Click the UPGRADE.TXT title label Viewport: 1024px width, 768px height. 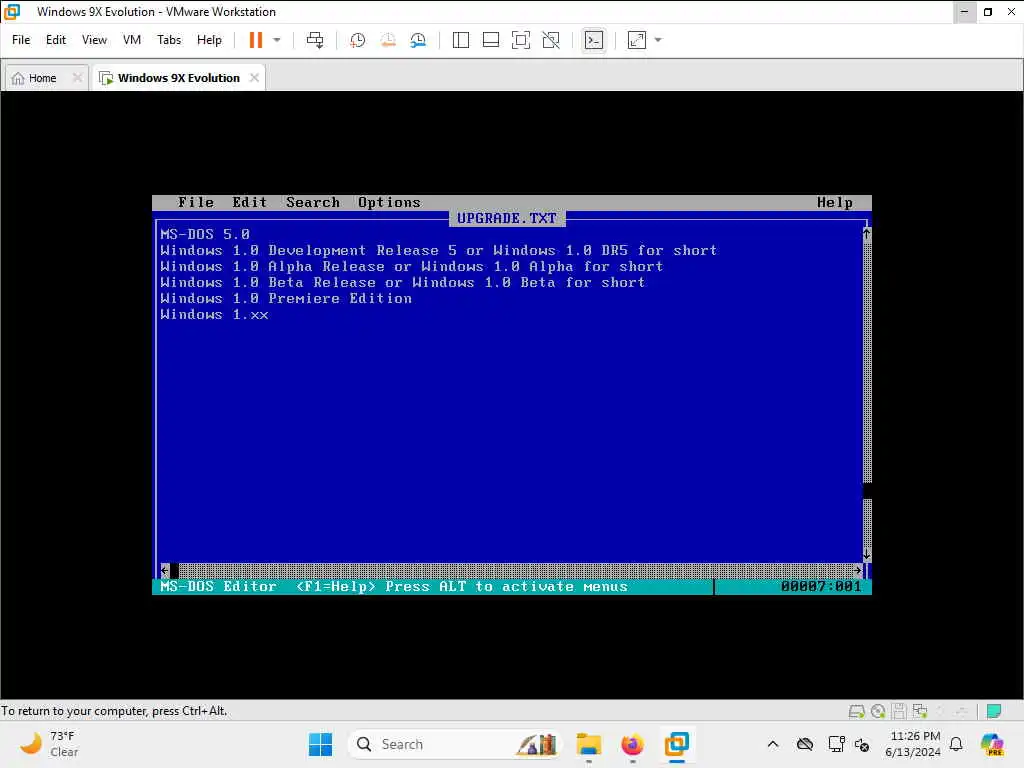507,218
